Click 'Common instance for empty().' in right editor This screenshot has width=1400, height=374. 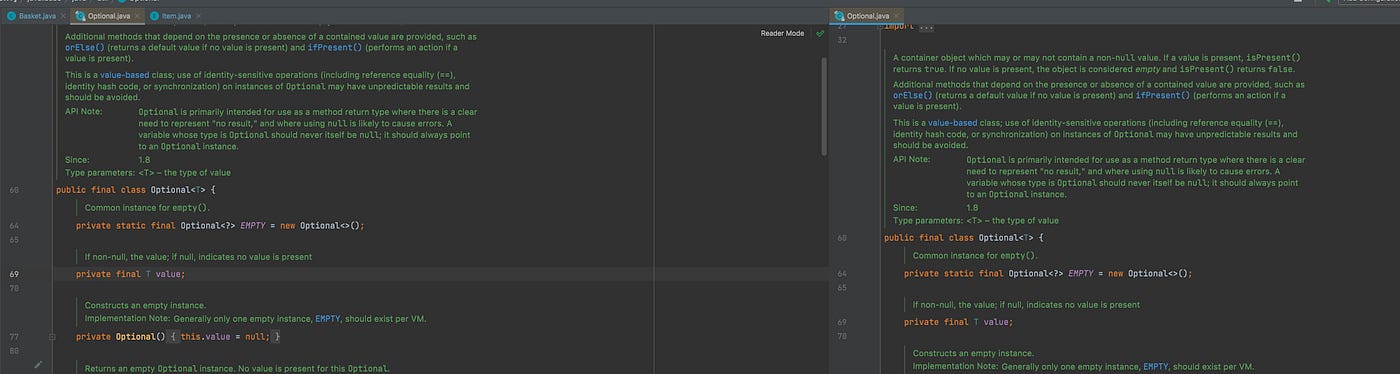975,255
